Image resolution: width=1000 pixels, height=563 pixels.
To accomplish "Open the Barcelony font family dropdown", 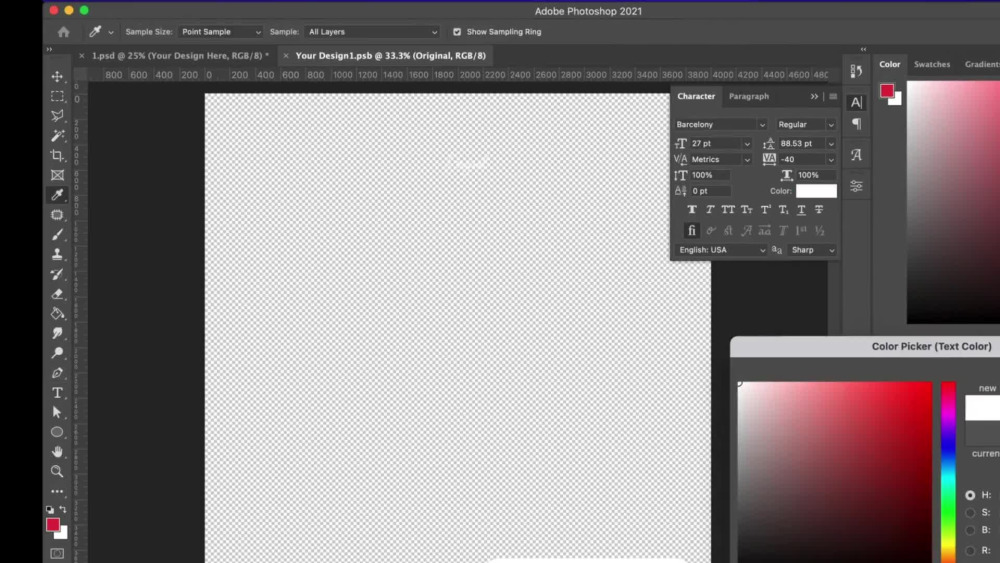I will coord(721,124).
